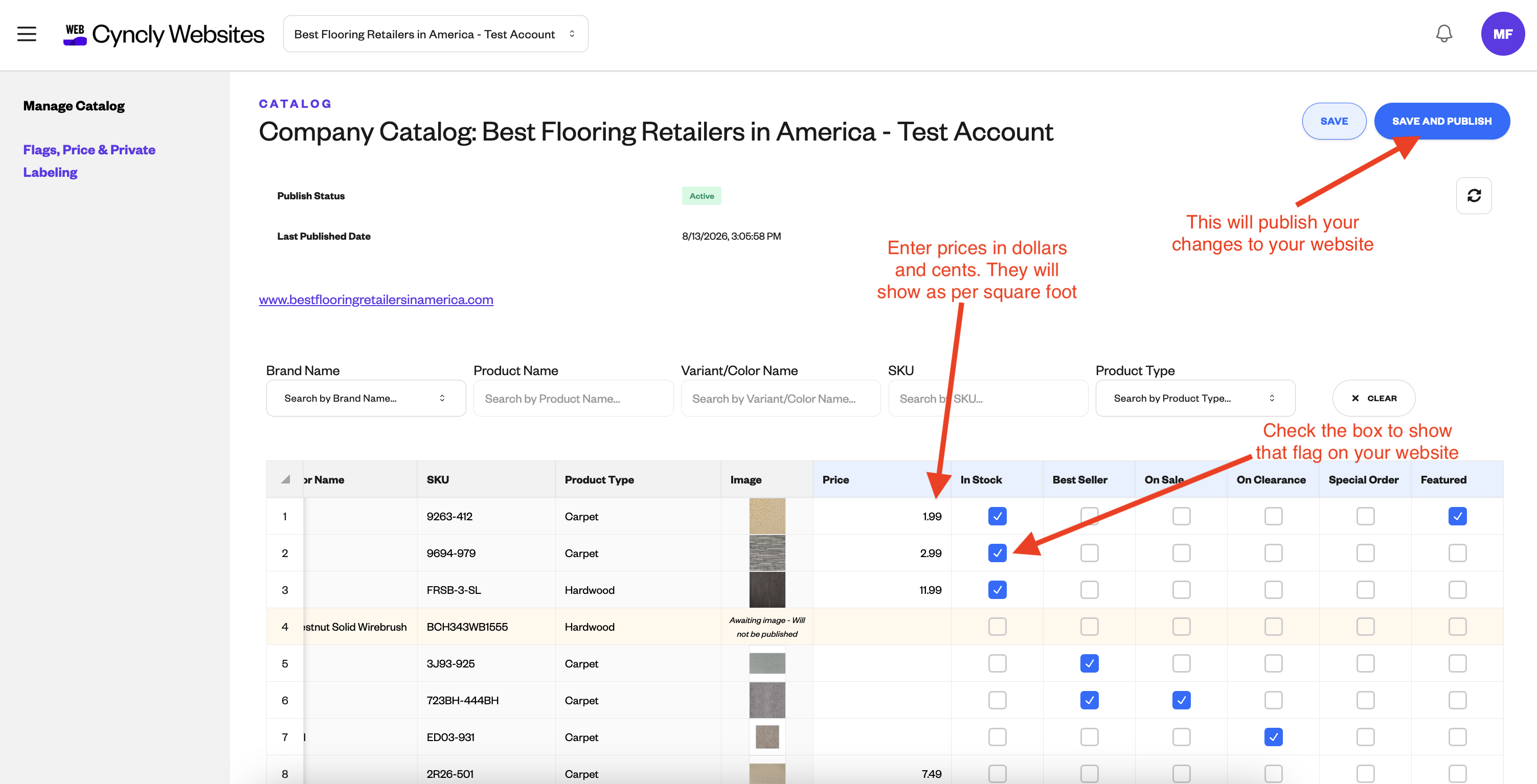Image resolution: width=1537 pixels, height=784 pixels.
Task: Click the image thumbnail for SKU ED03-931
Action: 766,737
